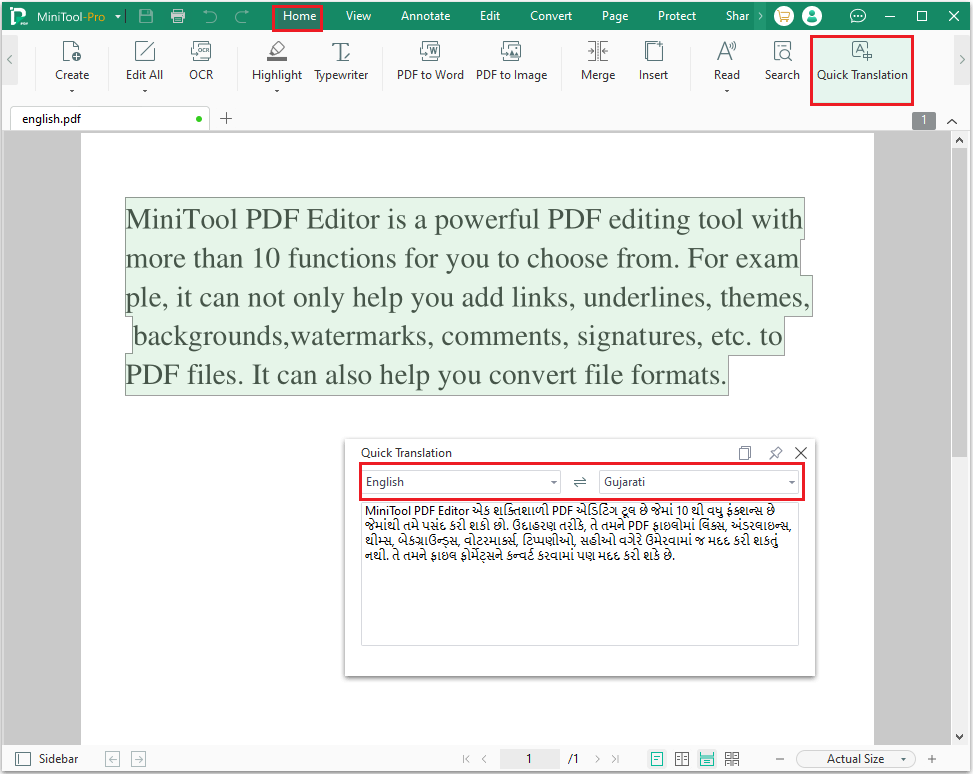Image resolution: width=973 pixels, height=774 pixels.
Task: Open the user account icon
Action: click(x=812, y=16)
